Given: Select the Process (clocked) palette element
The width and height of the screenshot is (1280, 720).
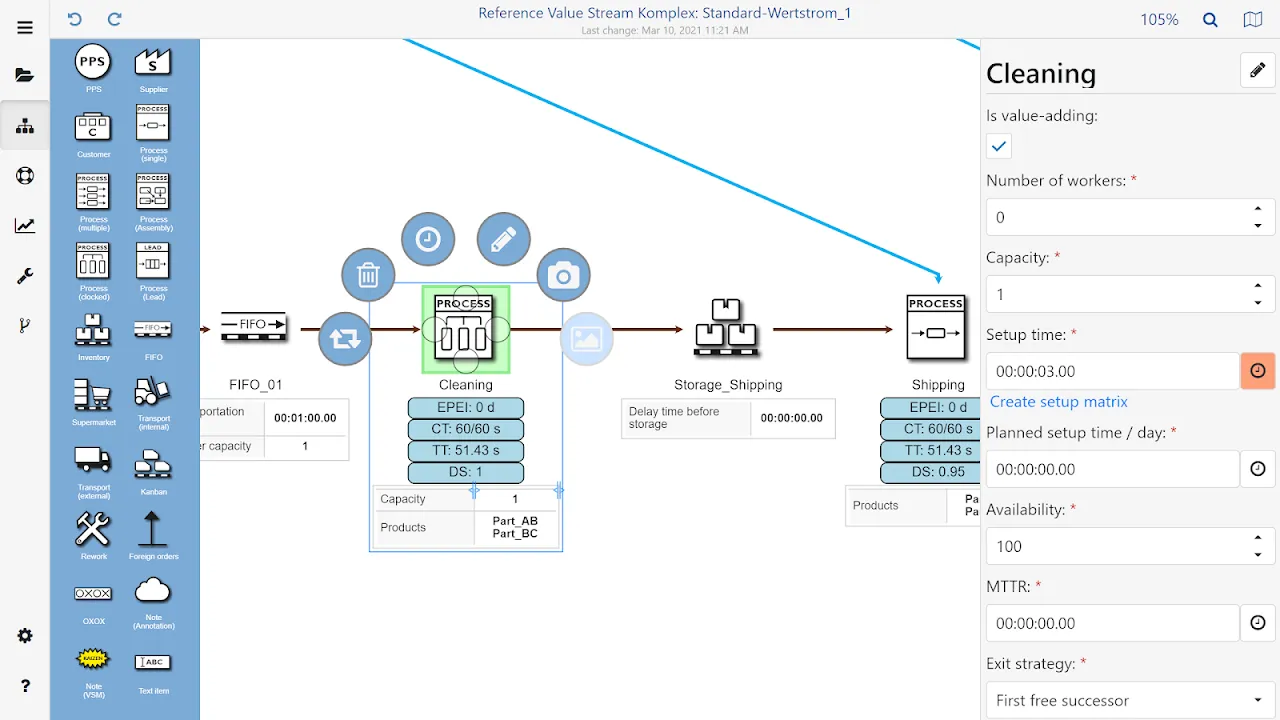Looking at the screenshot, I should (x=93, y=271).
